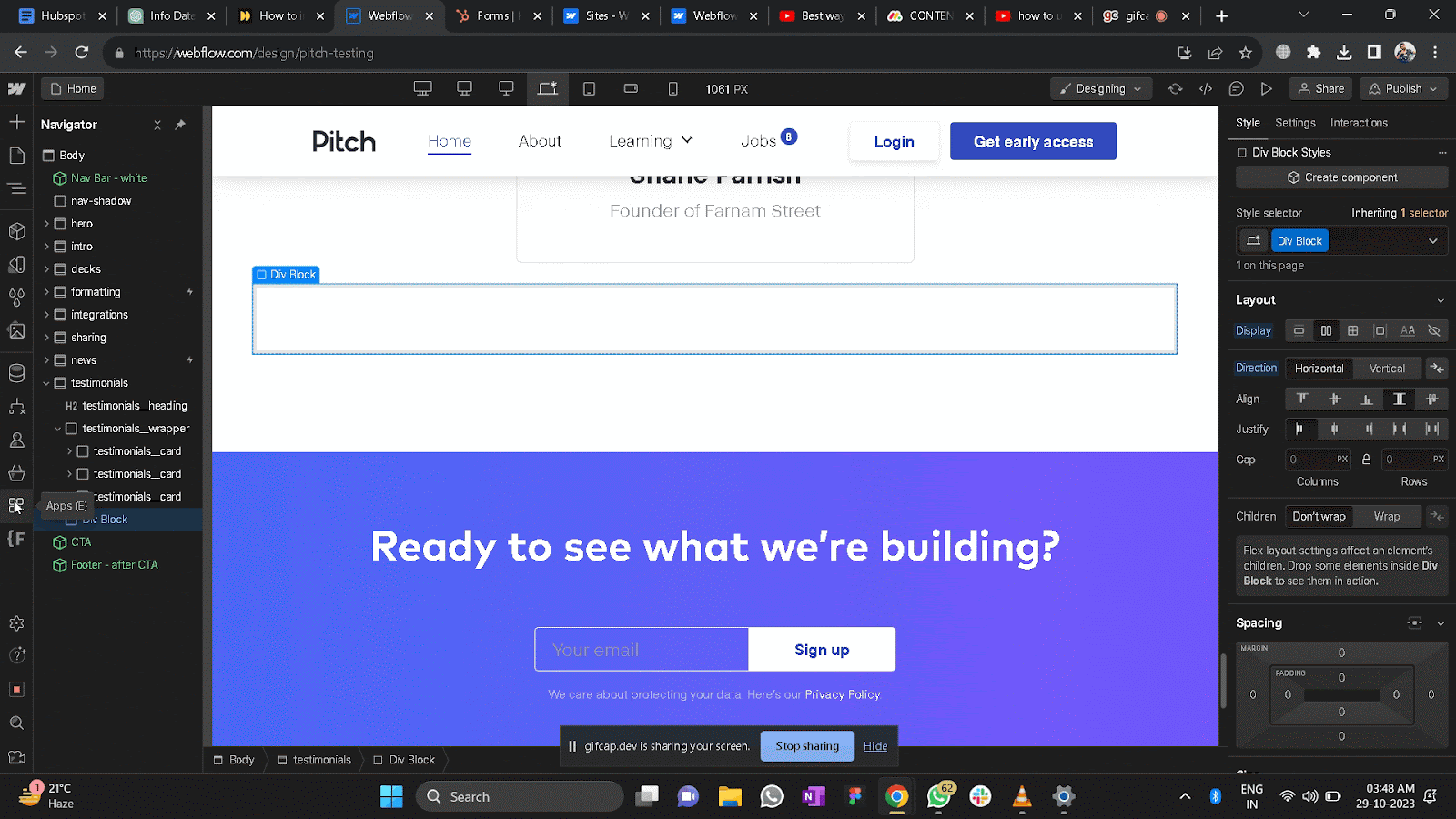Toggle the Div Block Styles checkbox
This screenshot has width=1456, height=819.
pyautogui.click(x=1241, y=153)
